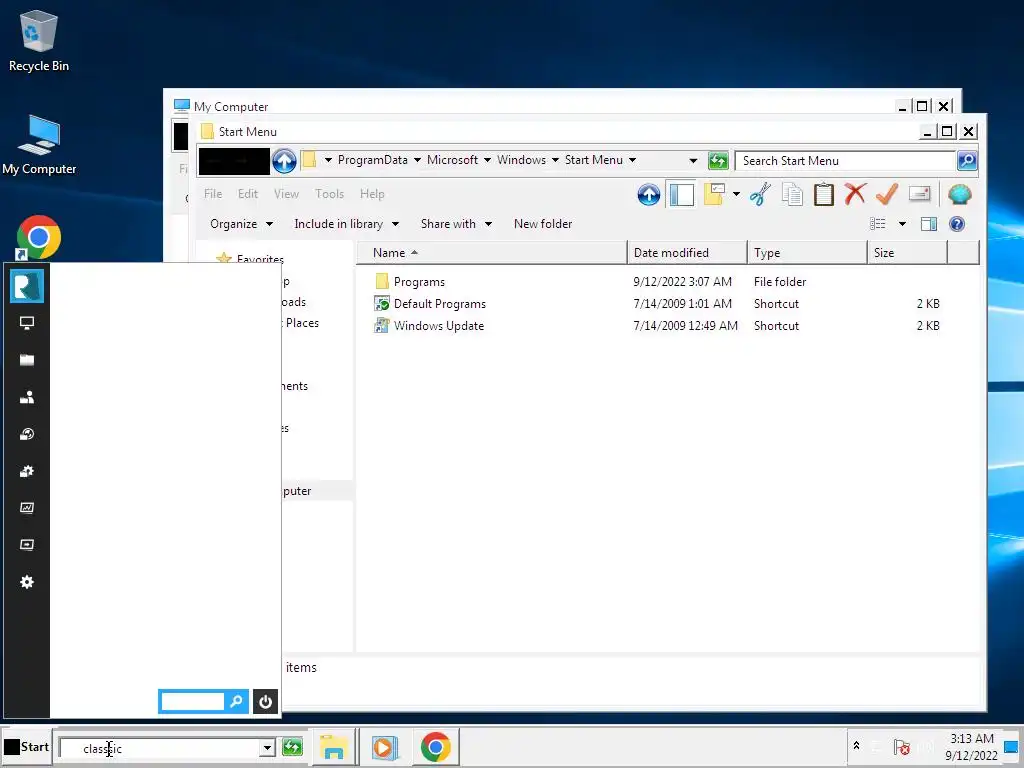Viewport: 1024px width, 768px height.
Task: Open the Google Chrome desktop shortcut
Action: [x=39, y=238]
